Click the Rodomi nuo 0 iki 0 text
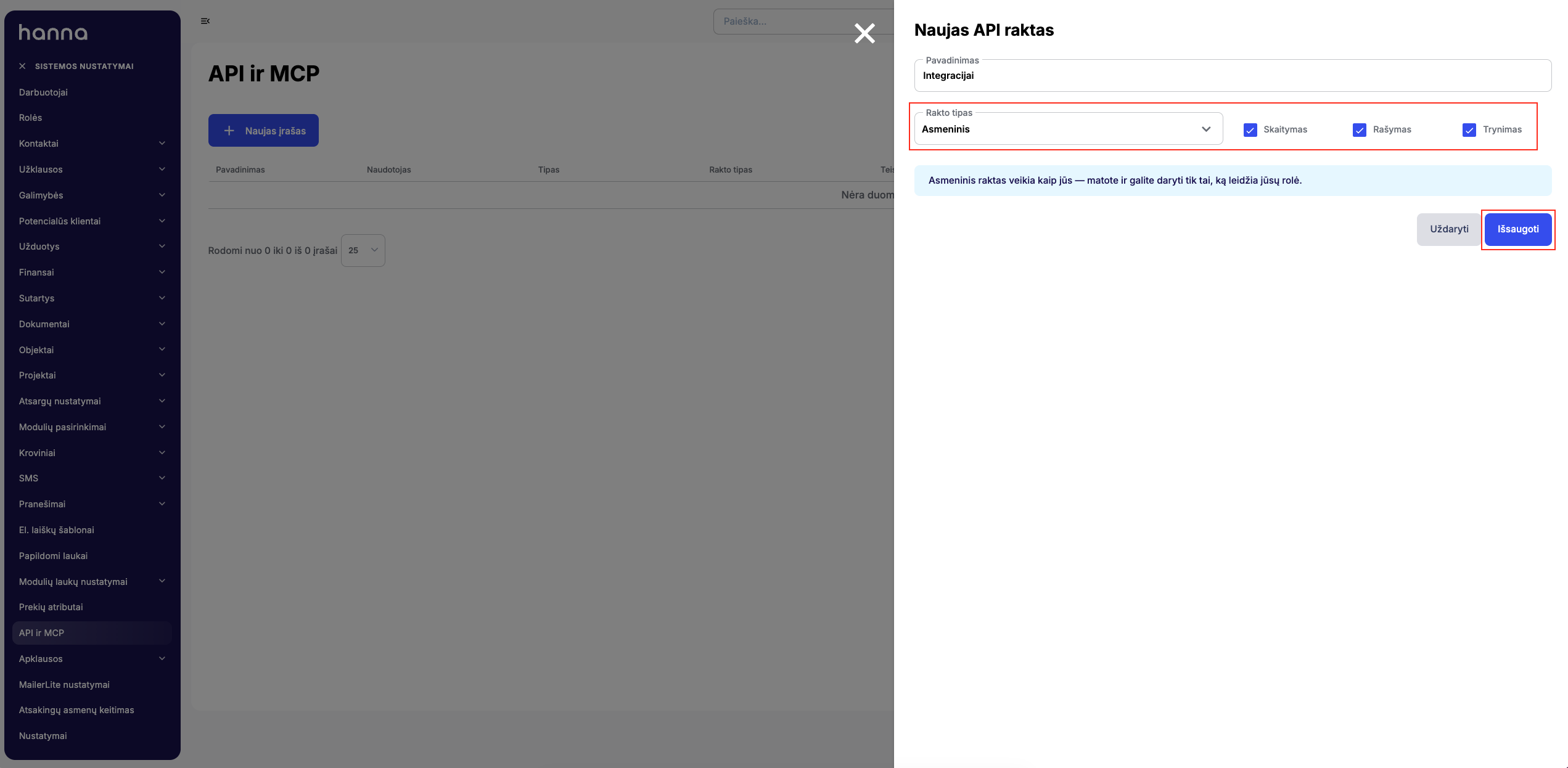The width and height of the screenshot is (1568, 768). pyautogui.click(x=273, y=251)
